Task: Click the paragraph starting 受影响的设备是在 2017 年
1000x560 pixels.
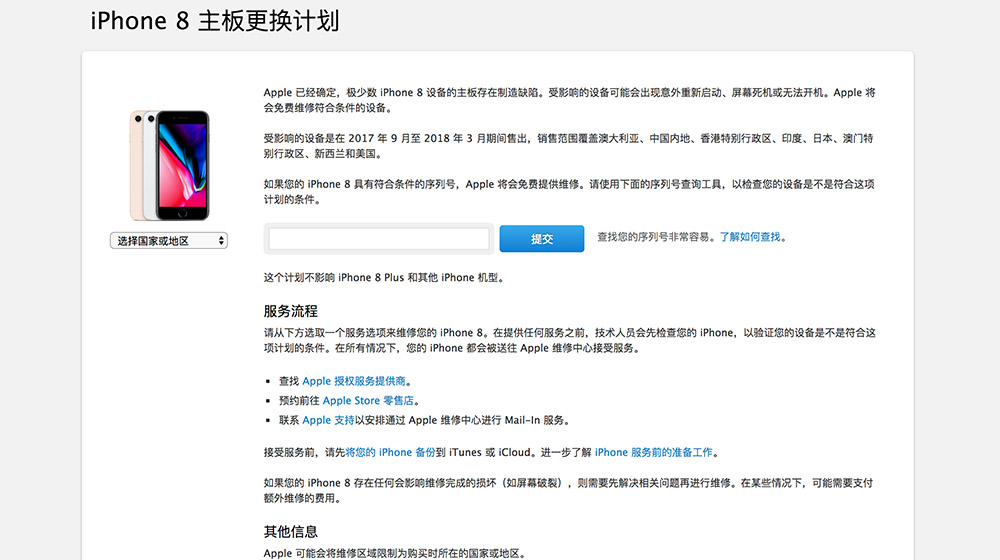Action: point(568,146)
